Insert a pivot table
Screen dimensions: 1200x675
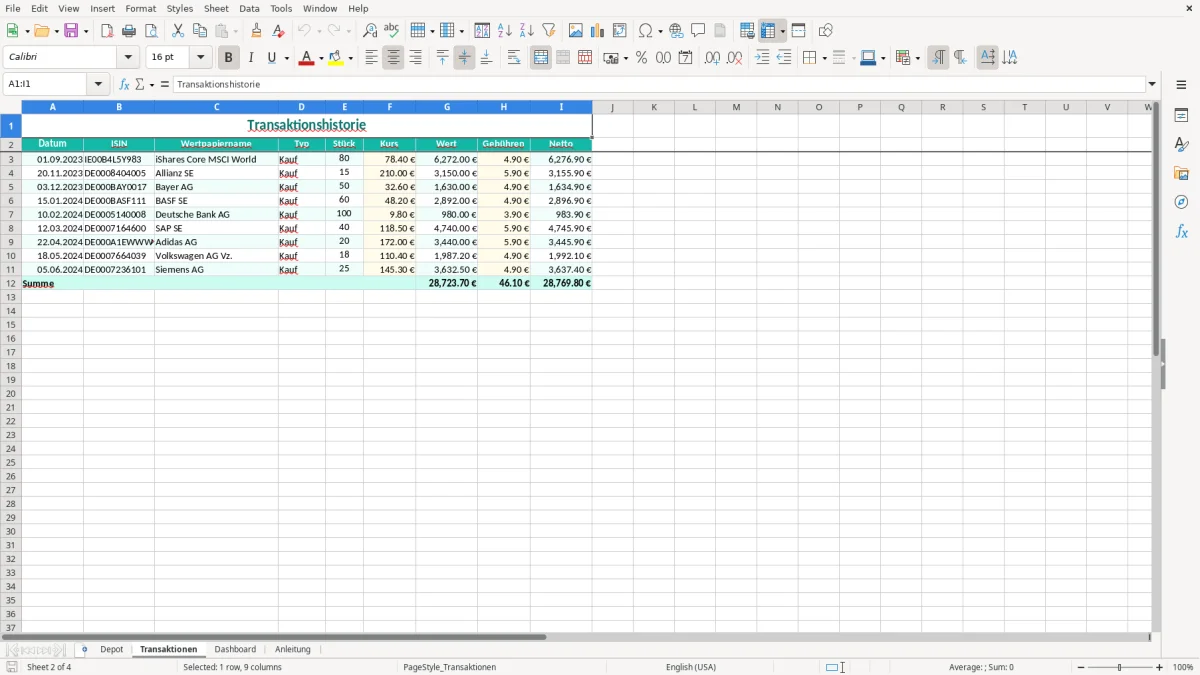click(620, 31)
